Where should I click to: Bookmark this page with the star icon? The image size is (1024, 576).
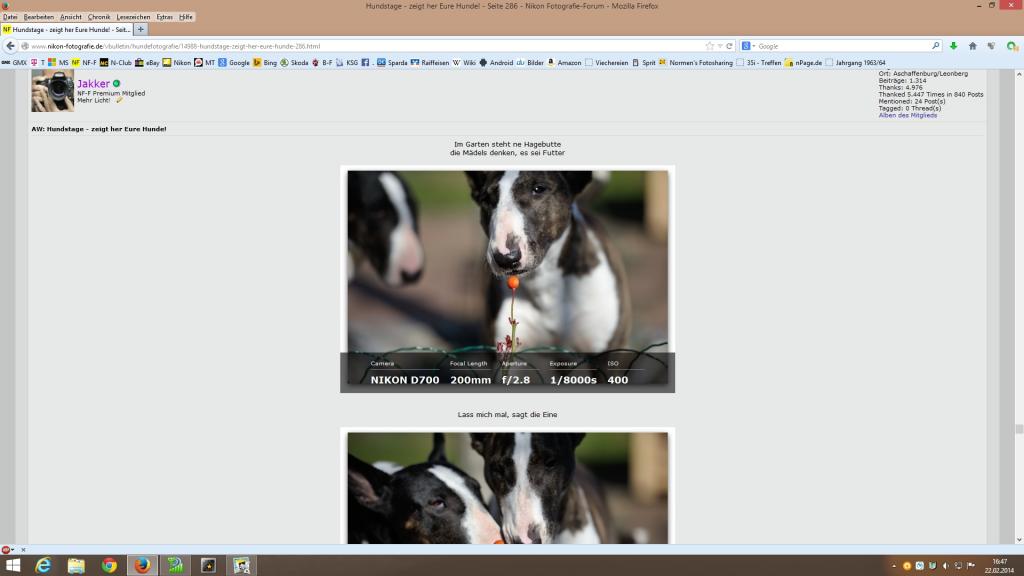tap(709, 46)
